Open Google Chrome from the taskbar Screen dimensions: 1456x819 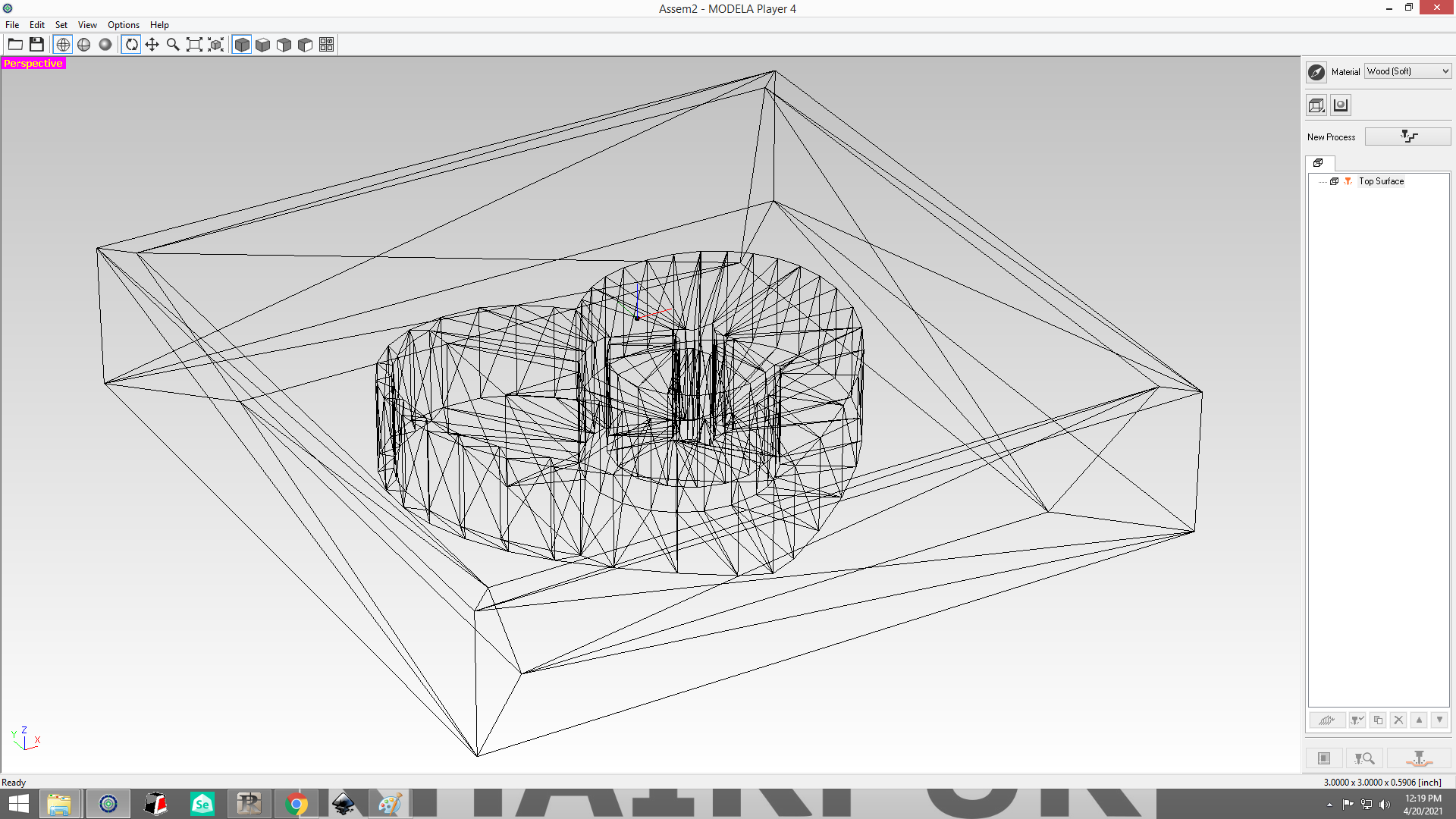[x=297, y=804]
